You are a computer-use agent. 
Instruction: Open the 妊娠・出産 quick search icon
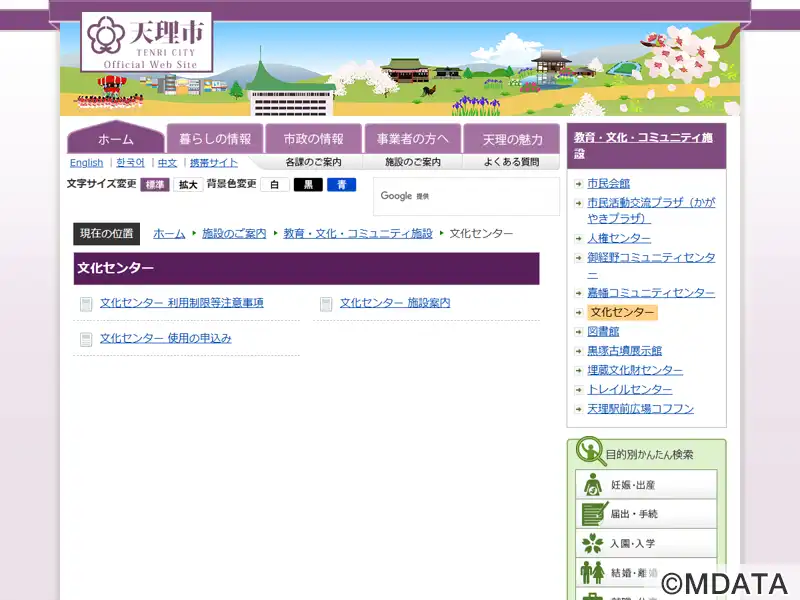click(x=593, y=485)
